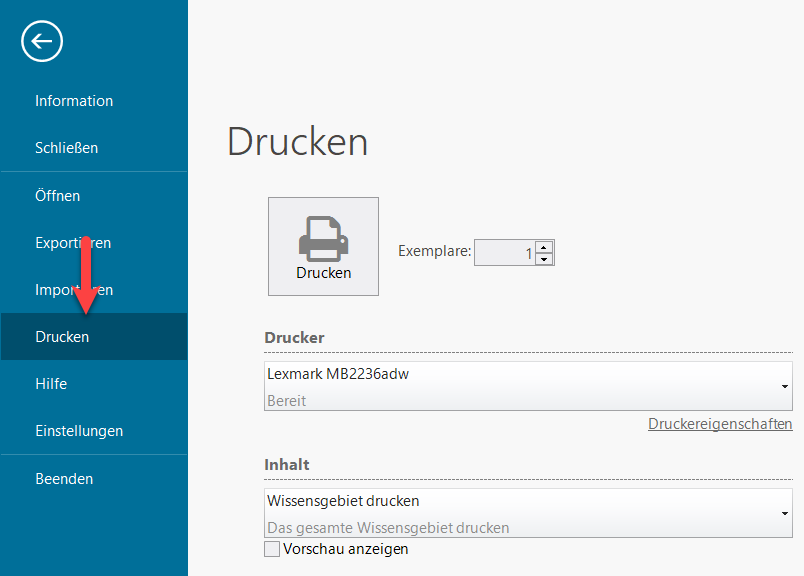804x576 pixels.
Task: Click the Bereit status line of the printer box
Action: pos(287,400)
